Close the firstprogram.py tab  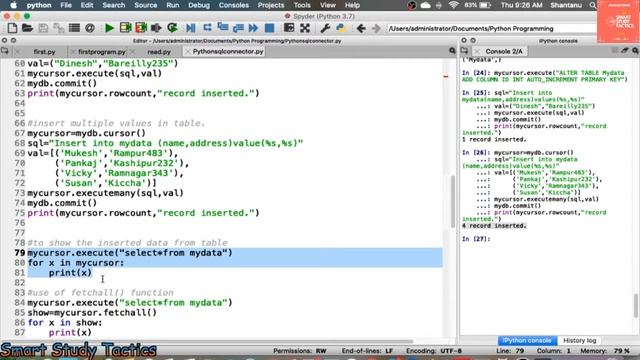[x=73, y=52]
